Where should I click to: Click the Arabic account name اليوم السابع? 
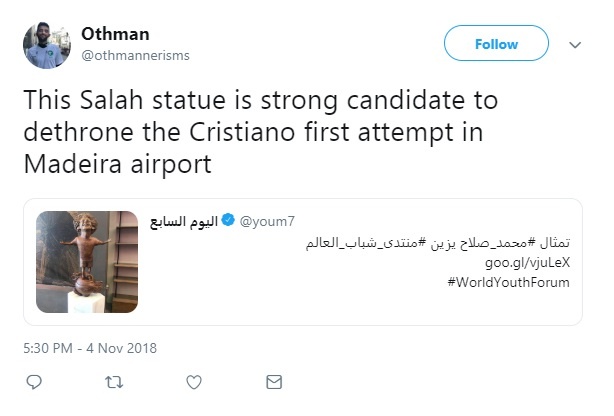[182, 219]
